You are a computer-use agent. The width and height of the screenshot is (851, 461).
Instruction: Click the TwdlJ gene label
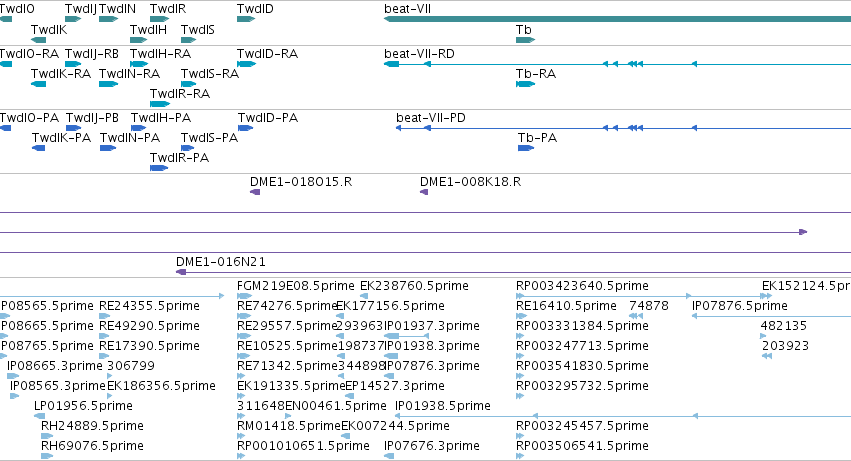point(81,9)
